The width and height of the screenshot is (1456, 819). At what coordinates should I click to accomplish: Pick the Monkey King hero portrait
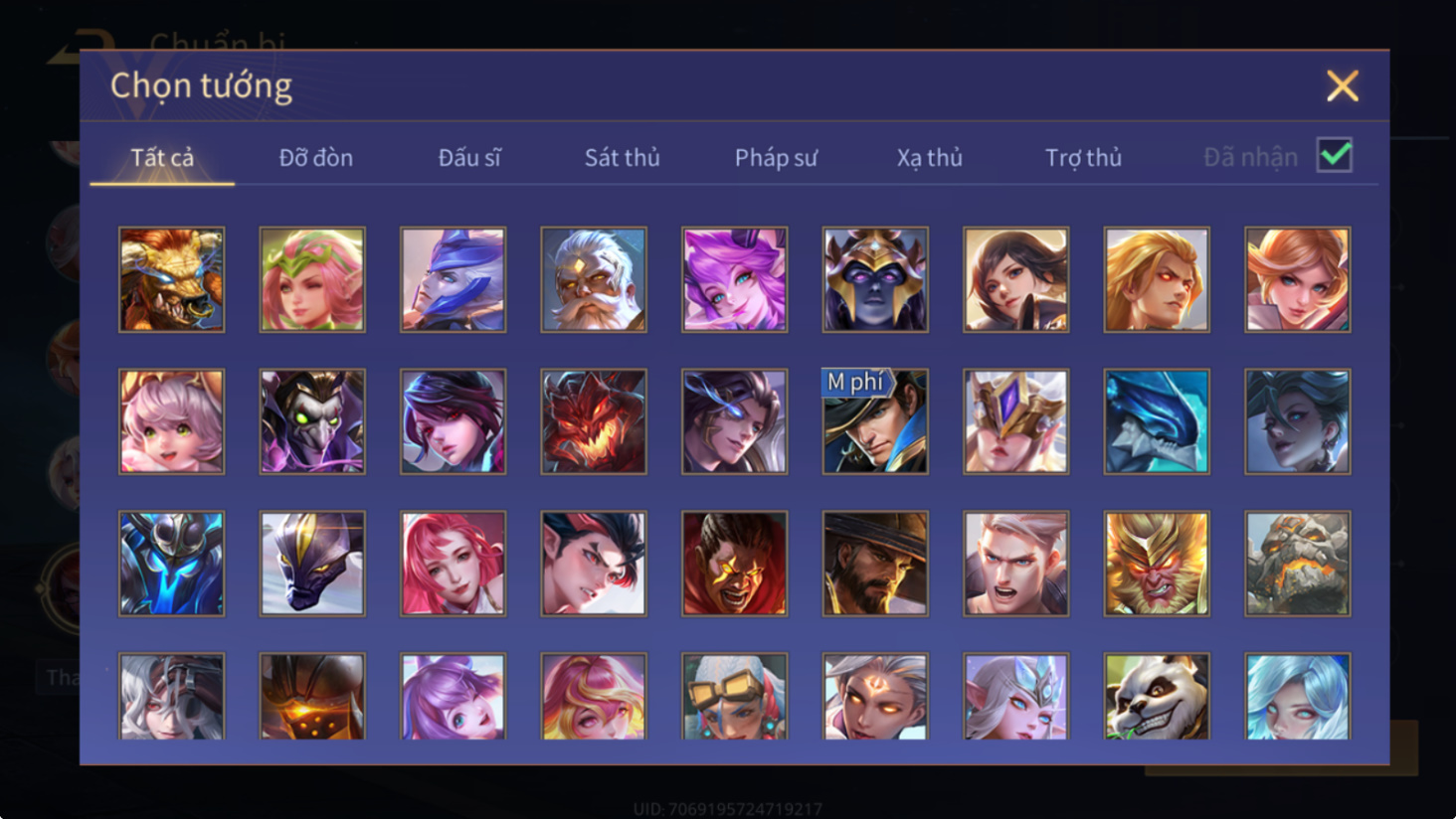1157,564
